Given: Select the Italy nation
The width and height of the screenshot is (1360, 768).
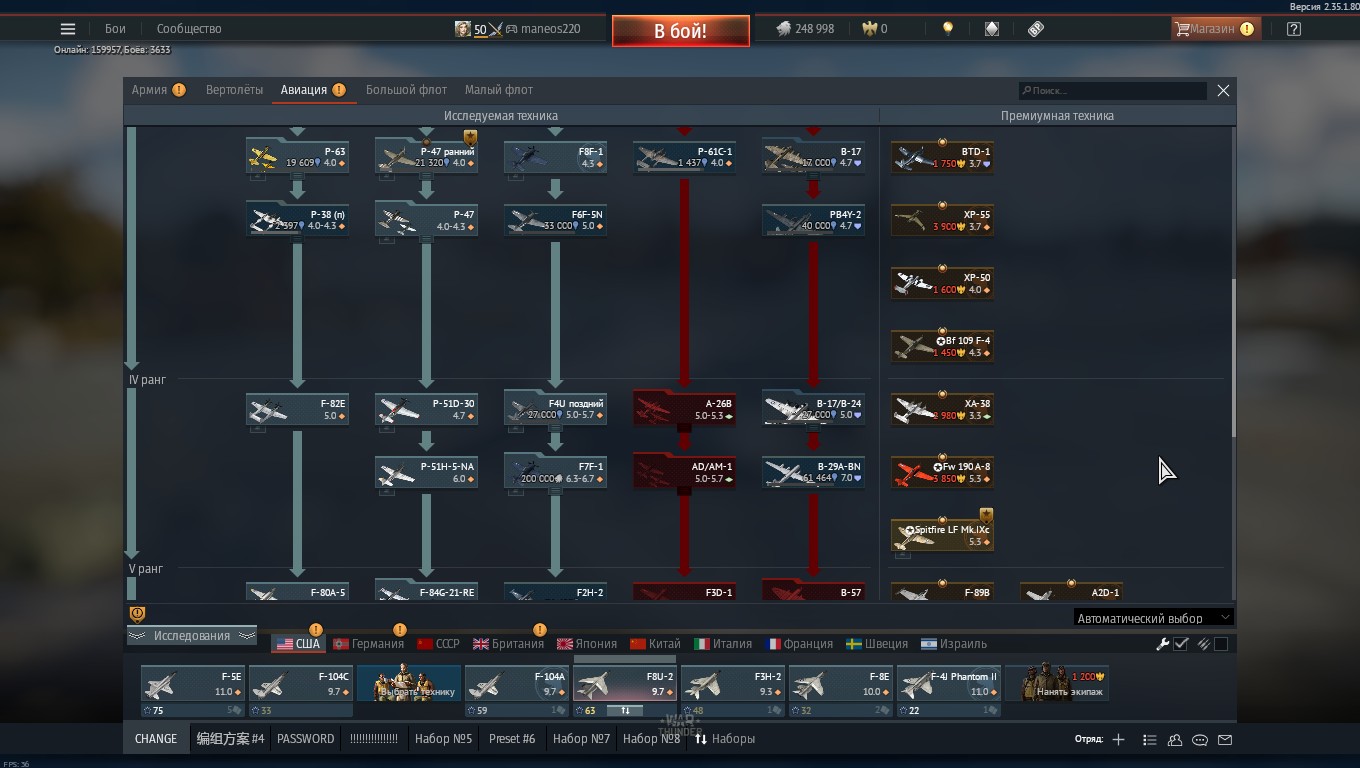Looking at the screenshot, I should 723,644.
